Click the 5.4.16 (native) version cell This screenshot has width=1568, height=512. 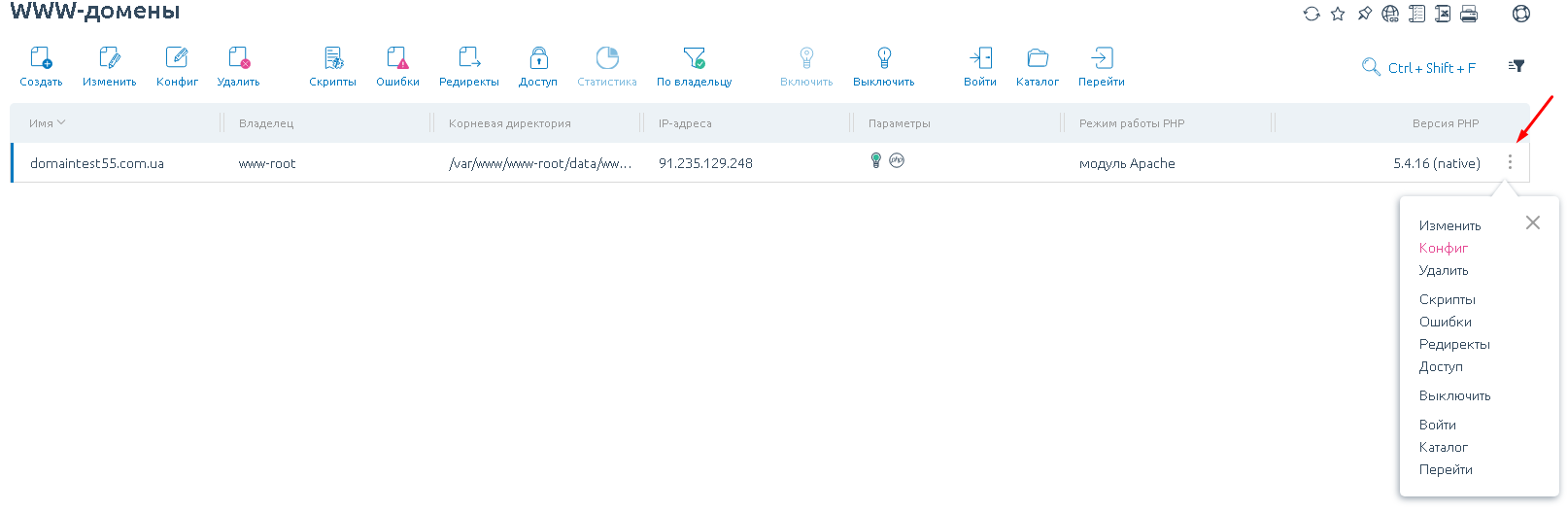point(1436,163)
